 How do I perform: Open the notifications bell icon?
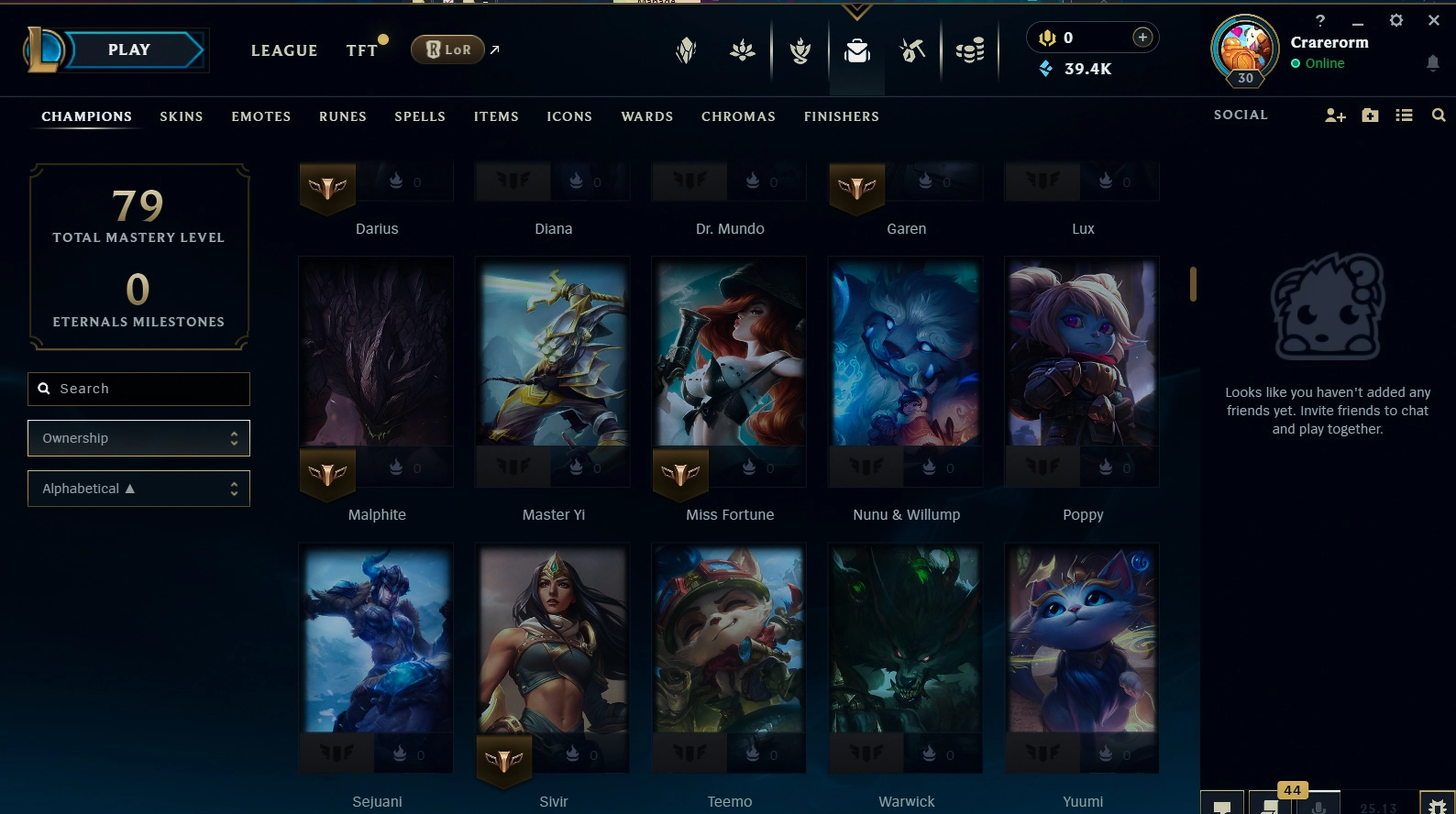pos(1432,63)
